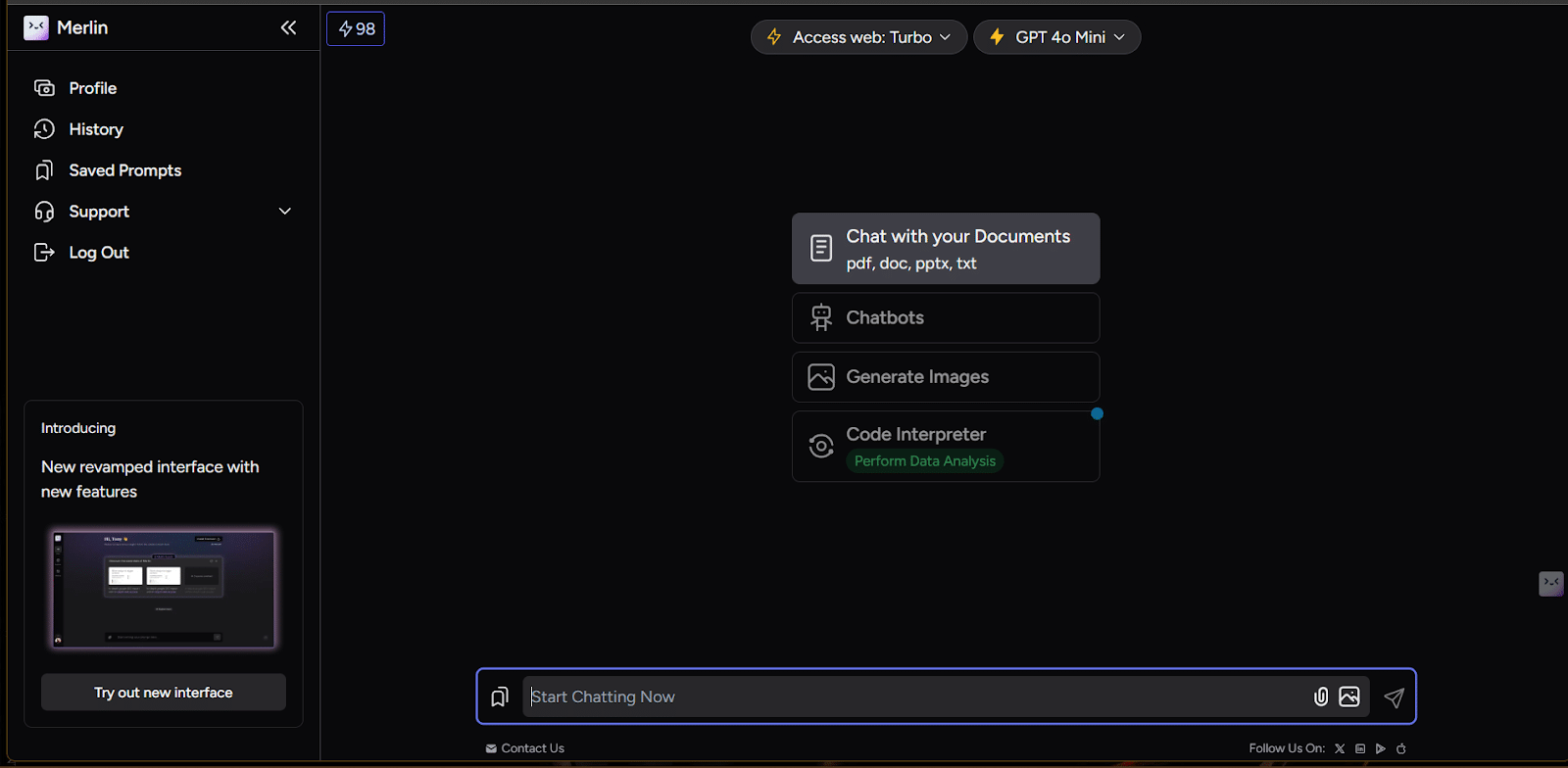Screen dimensions: 1568x768
Task: Expand the Support chevron arrow
Action: click(285, 212)
